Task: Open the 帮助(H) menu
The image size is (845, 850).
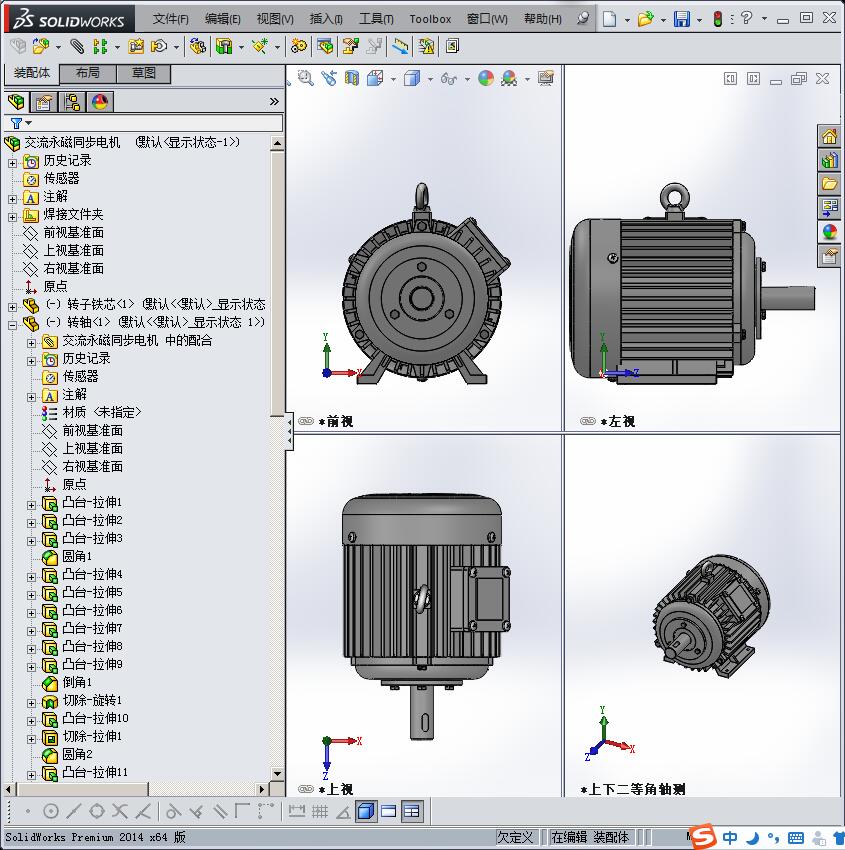Action: [543, 19]
